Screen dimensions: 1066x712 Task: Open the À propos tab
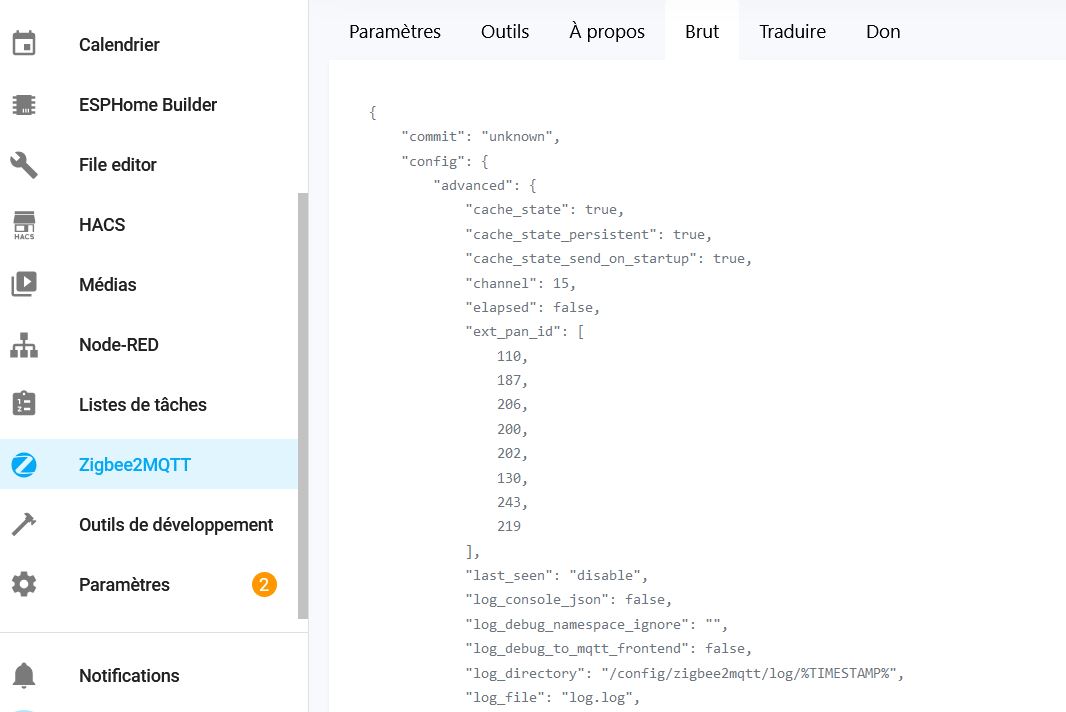pyautogui.click(x=607, y=31)
